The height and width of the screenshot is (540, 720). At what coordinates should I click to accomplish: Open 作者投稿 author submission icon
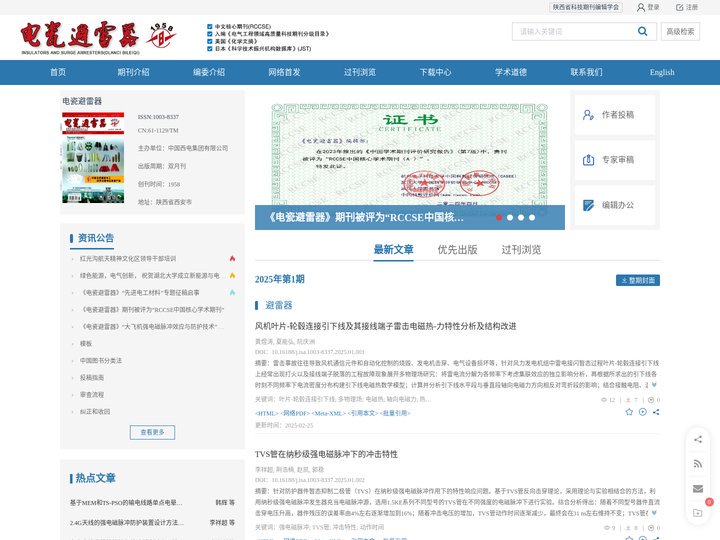[x=588, y=115]
